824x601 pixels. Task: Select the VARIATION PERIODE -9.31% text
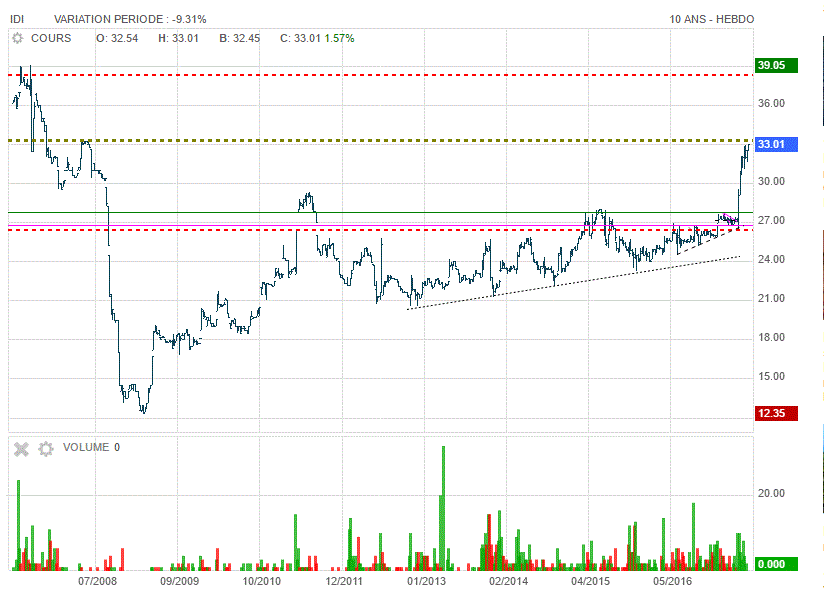(130, 19)
